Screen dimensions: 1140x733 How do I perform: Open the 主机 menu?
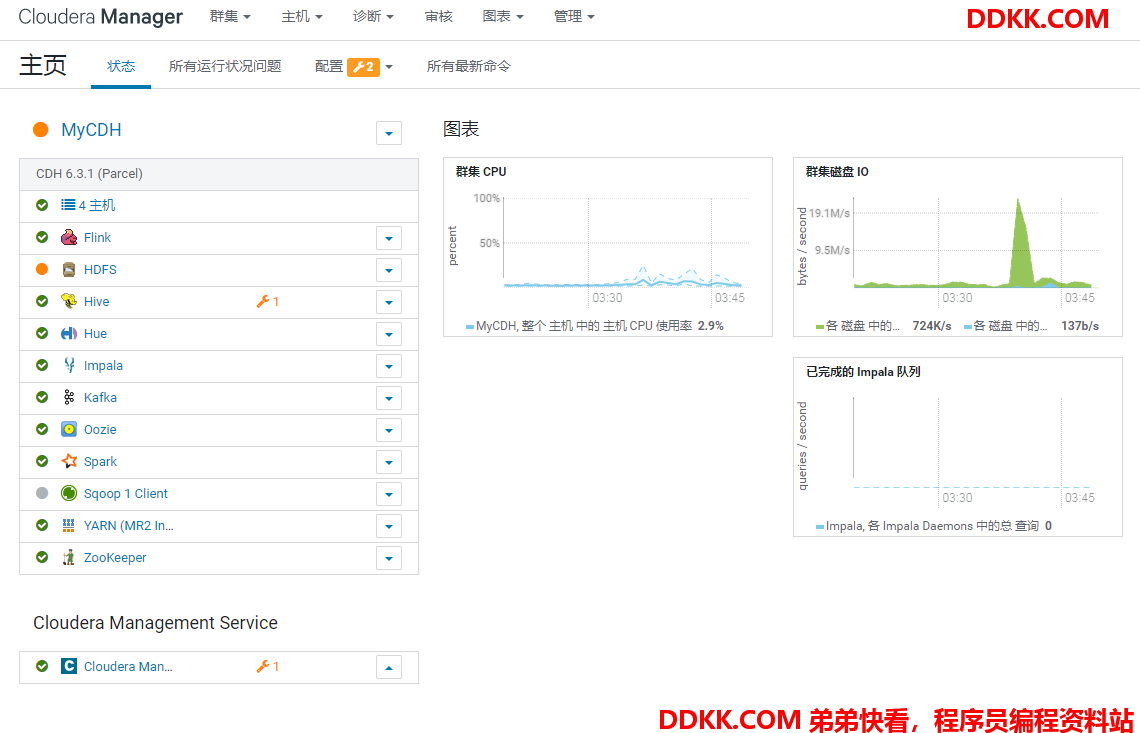click(x=302, y=16)
